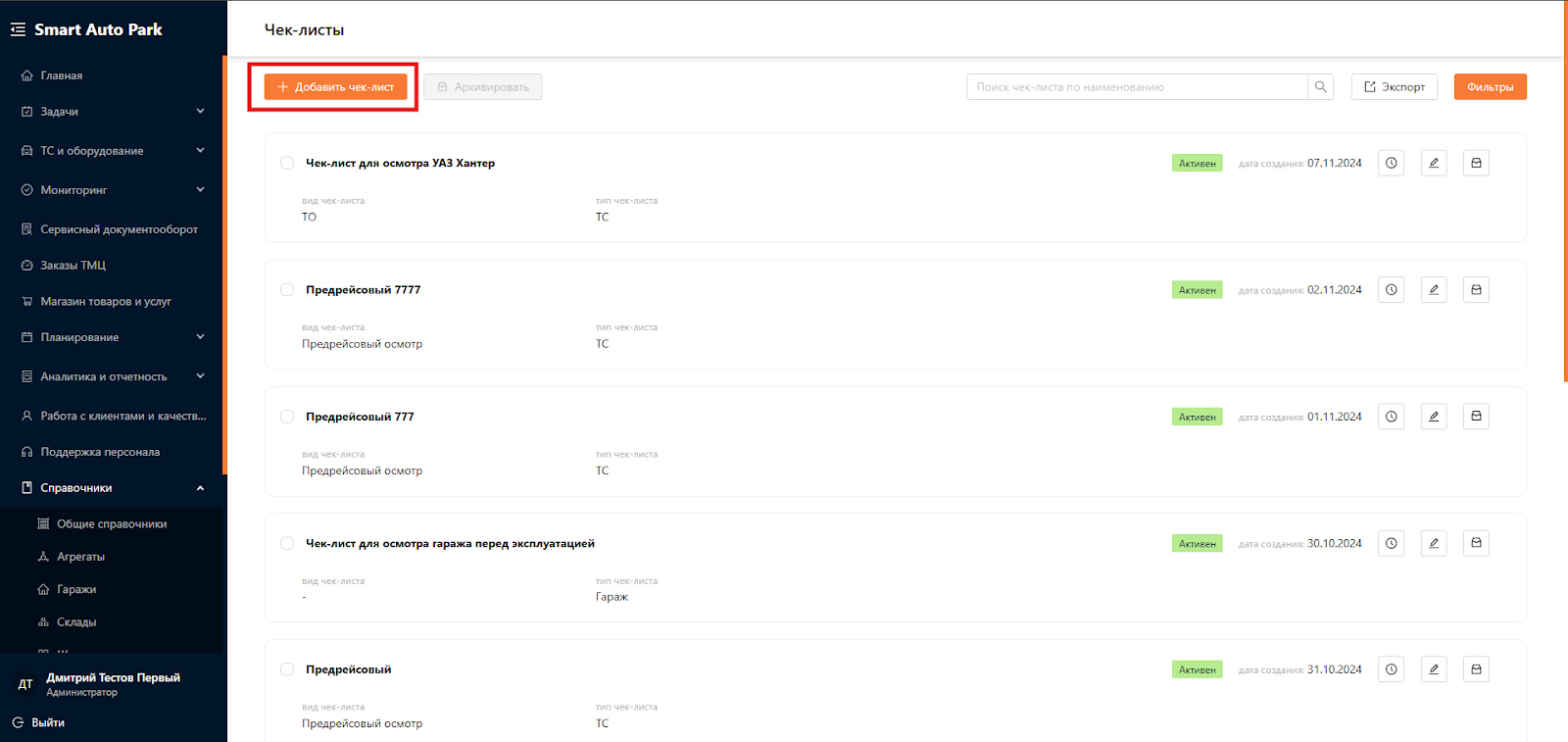Expand ТС и оборудование menu chevron
This screenshot has width=1568, height=742.
tap(200, 150)
